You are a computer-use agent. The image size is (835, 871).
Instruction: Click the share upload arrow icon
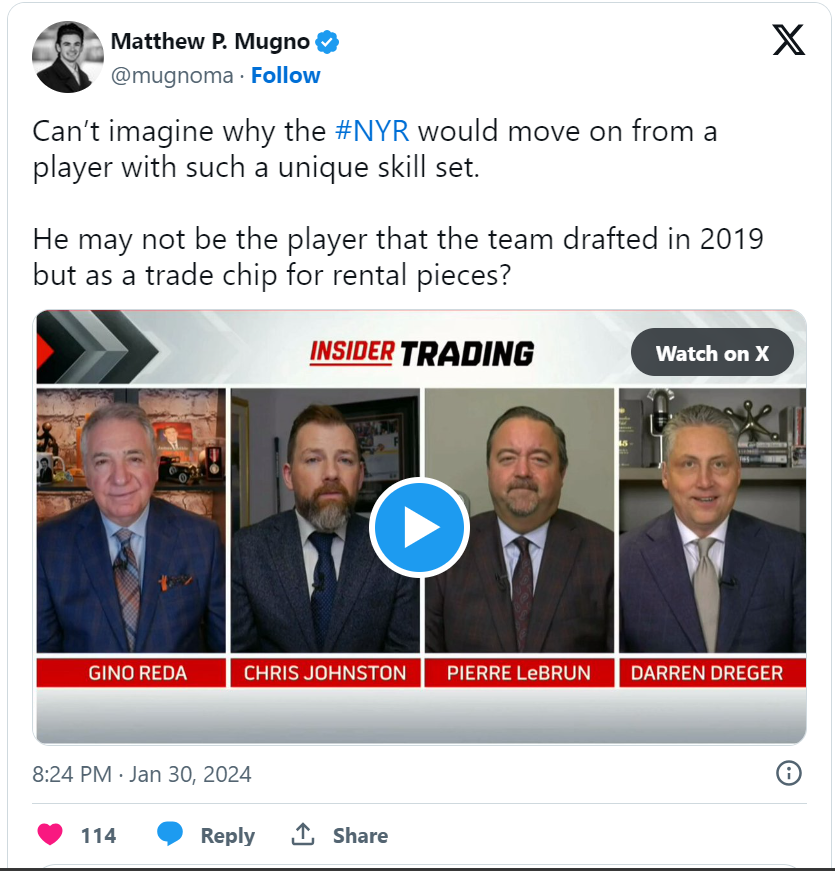pos(303,834)
